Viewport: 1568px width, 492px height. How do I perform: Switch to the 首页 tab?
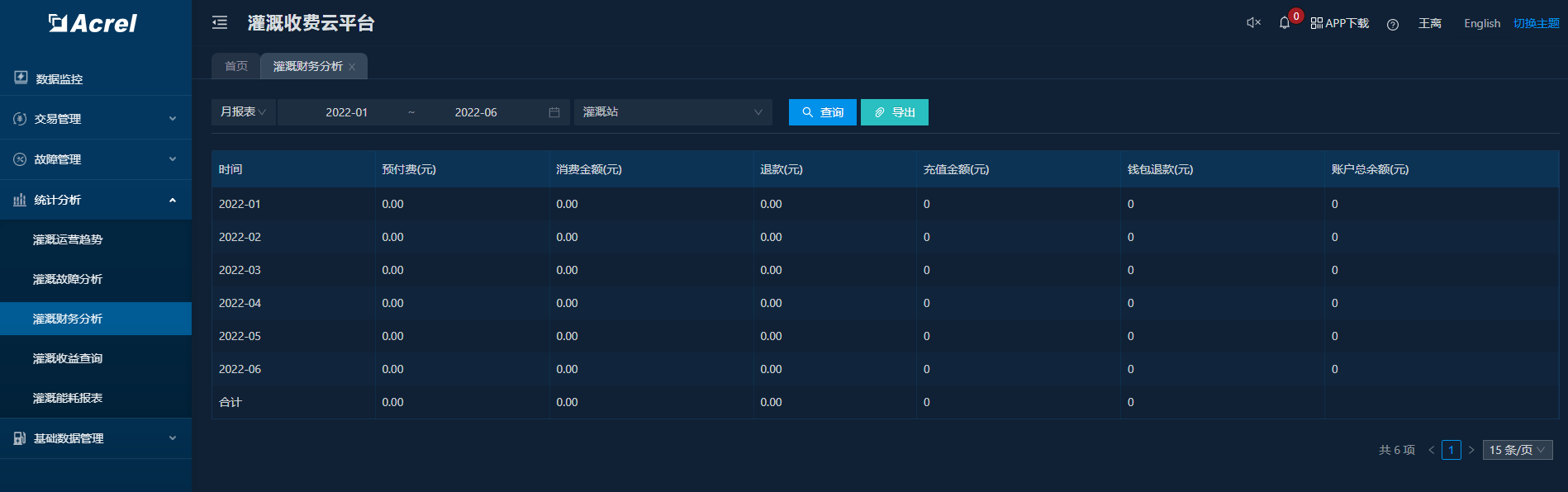236,66
